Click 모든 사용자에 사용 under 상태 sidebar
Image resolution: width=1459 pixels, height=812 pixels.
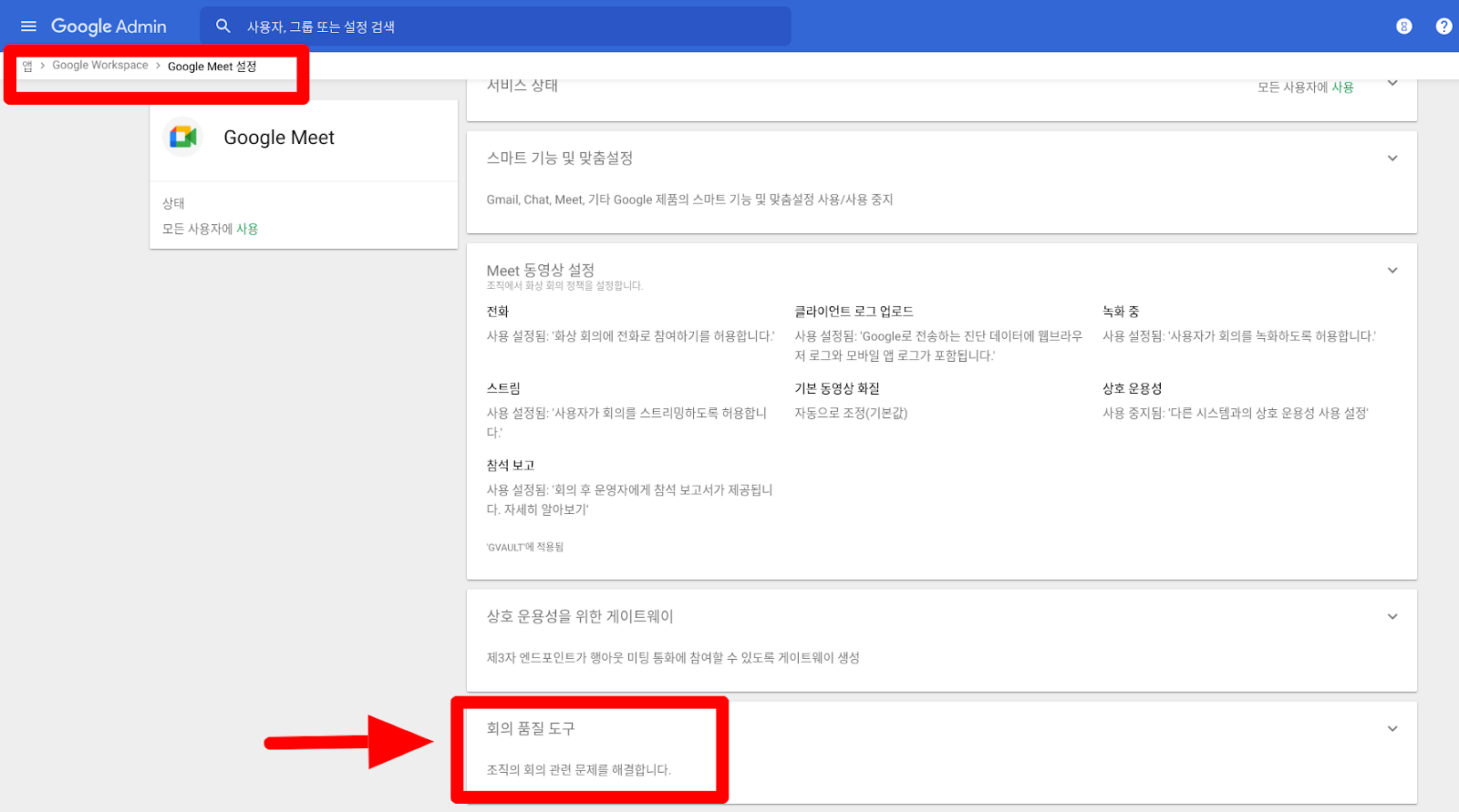tap(211, 229)
